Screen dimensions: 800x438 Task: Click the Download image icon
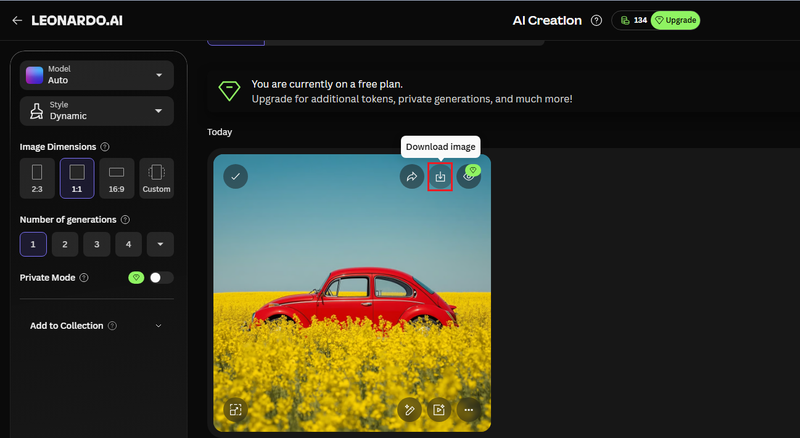tap(440, 177)
